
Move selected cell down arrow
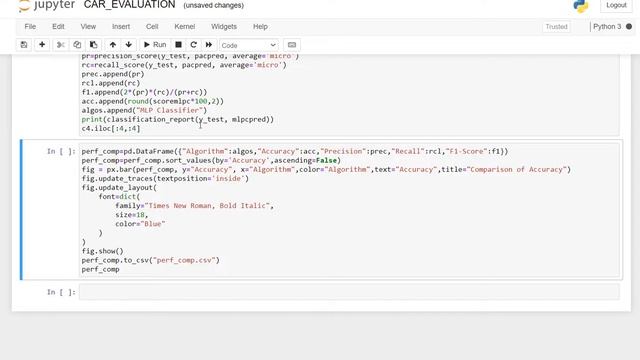(x=129, y=45)
